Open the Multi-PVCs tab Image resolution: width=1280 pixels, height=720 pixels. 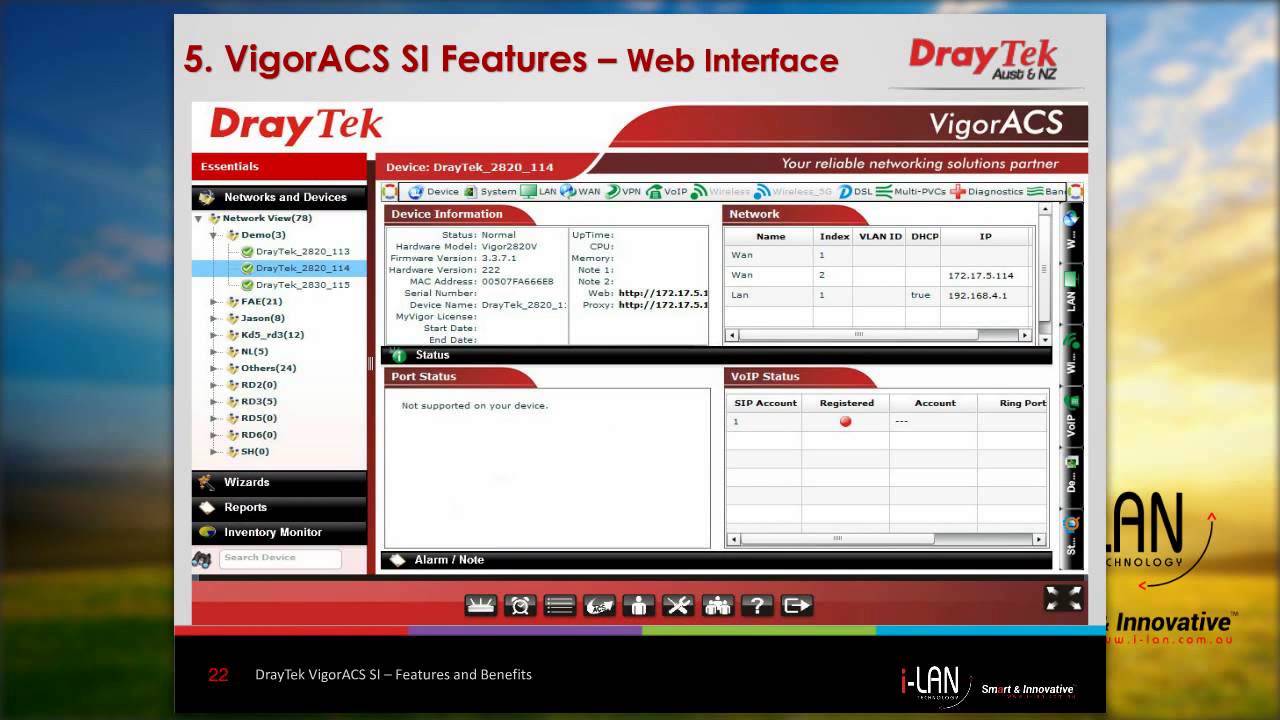point(911,191)
